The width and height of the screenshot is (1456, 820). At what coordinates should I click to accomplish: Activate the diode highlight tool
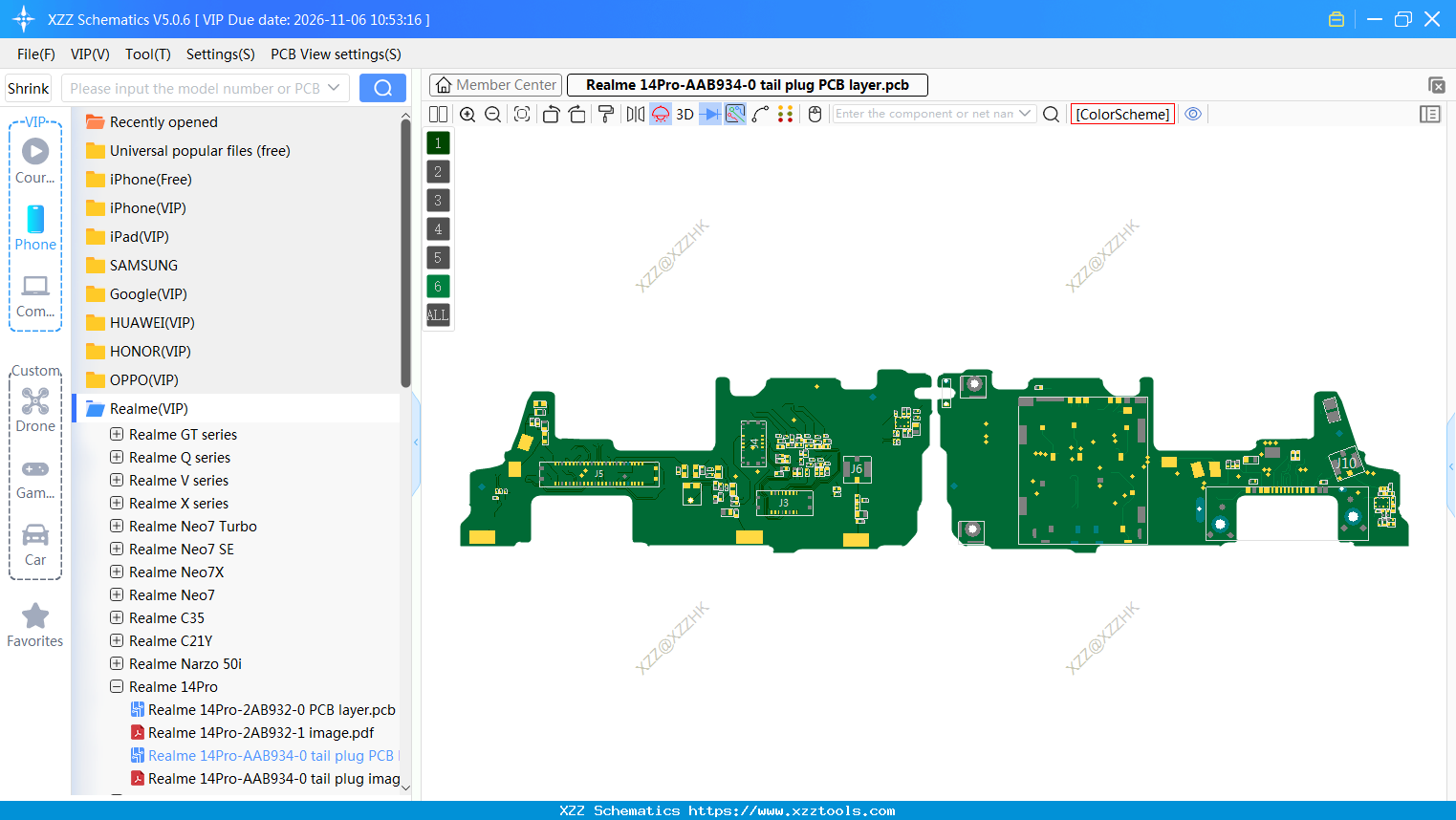[709, 114]
